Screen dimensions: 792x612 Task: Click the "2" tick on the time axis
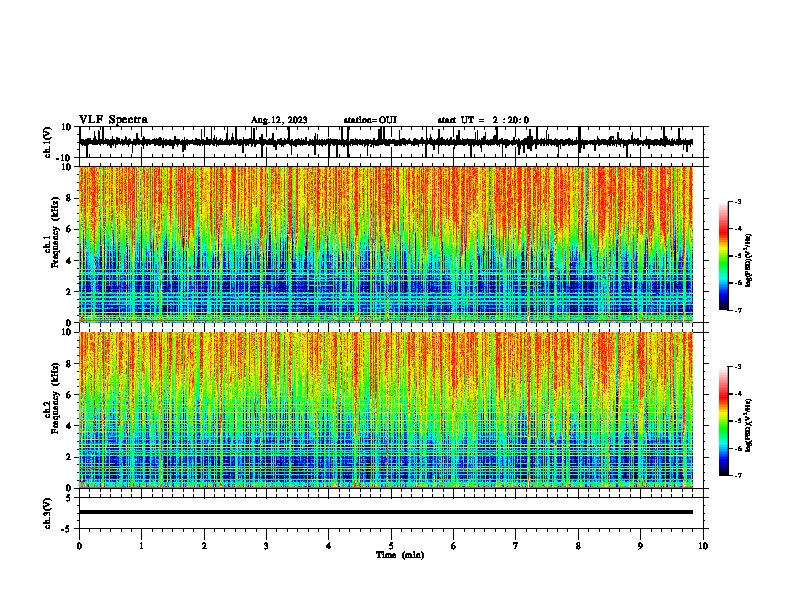point(204,546)
